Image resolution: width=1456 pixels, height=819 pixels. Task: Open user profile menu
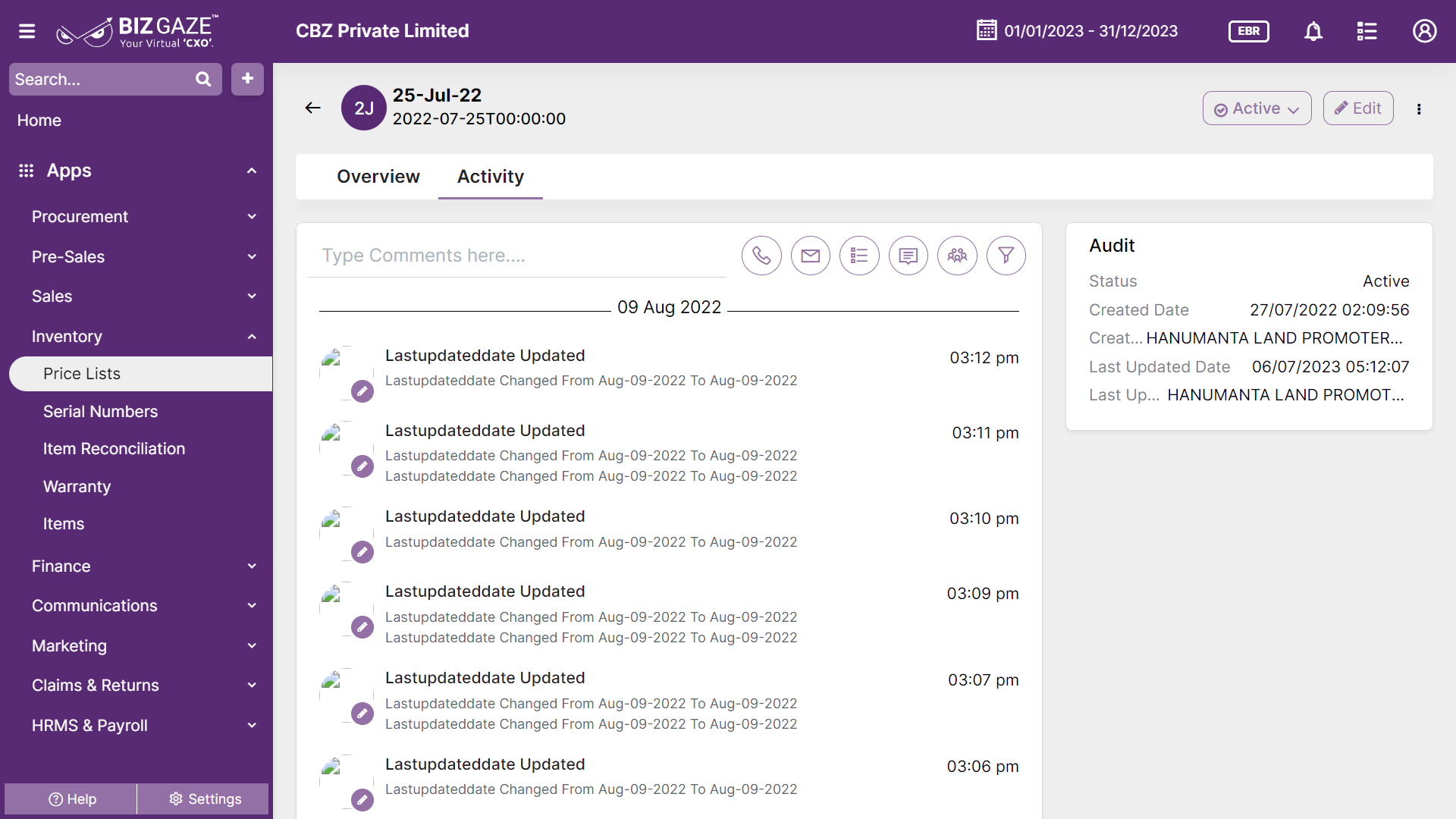pyautogui.click(x=1425, y=31)
